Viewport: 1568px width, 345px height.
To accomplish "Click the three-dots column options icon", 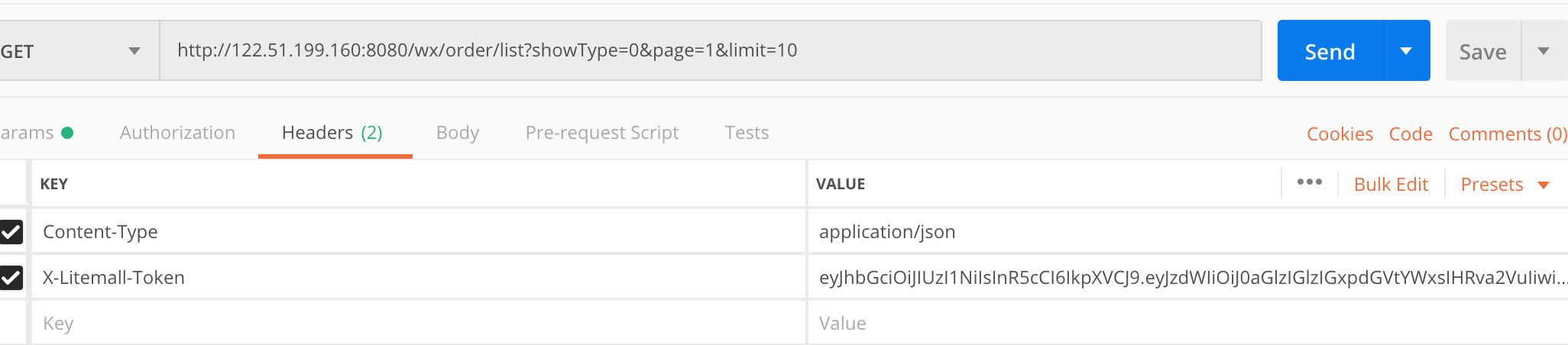I will click(x=1309, y=182).
